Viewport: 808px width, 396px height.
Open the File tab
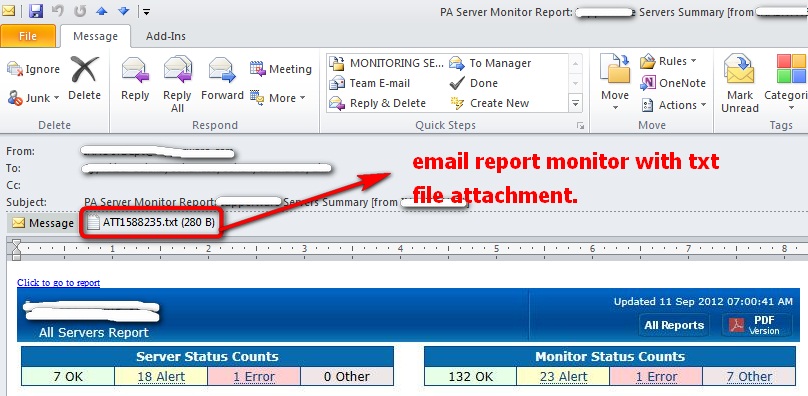[x=28, y=36]
